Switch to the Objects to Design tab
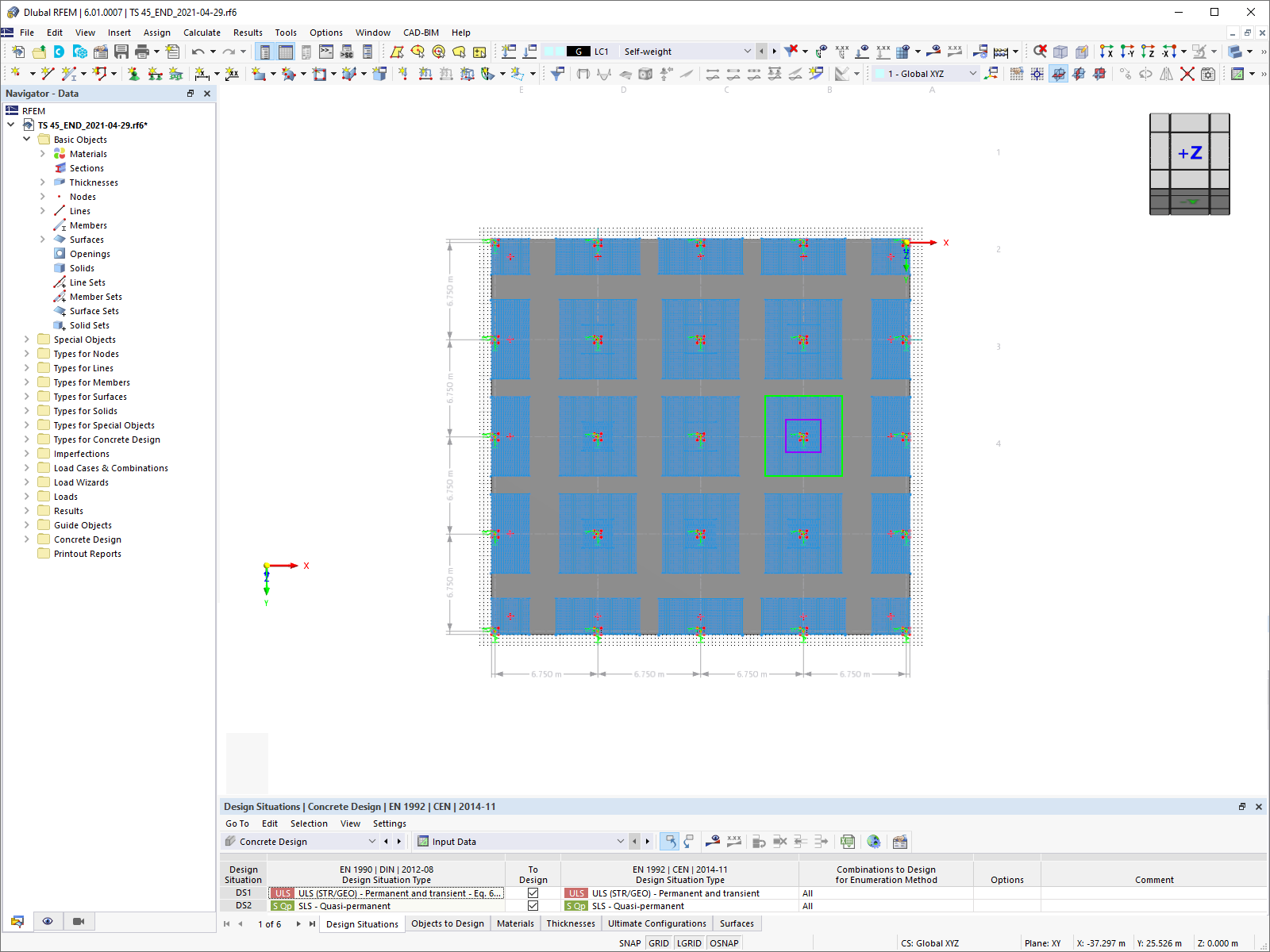This screenshot has width=1270, height=952. 448,923
